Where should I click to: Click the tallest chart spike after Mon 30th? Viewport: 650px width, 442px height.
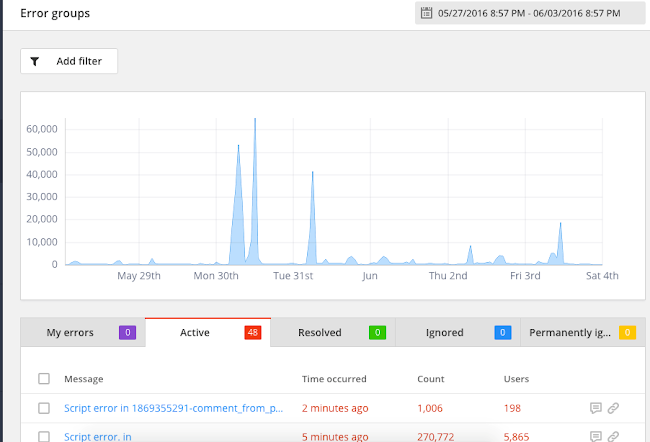(255, 191)
